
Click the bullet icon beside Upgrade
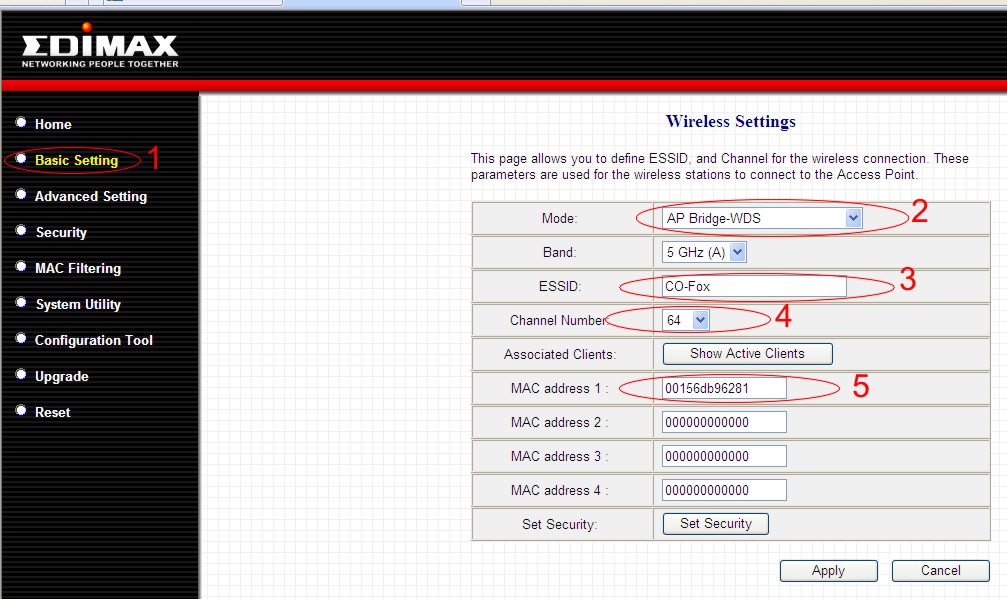pos(21,374)
